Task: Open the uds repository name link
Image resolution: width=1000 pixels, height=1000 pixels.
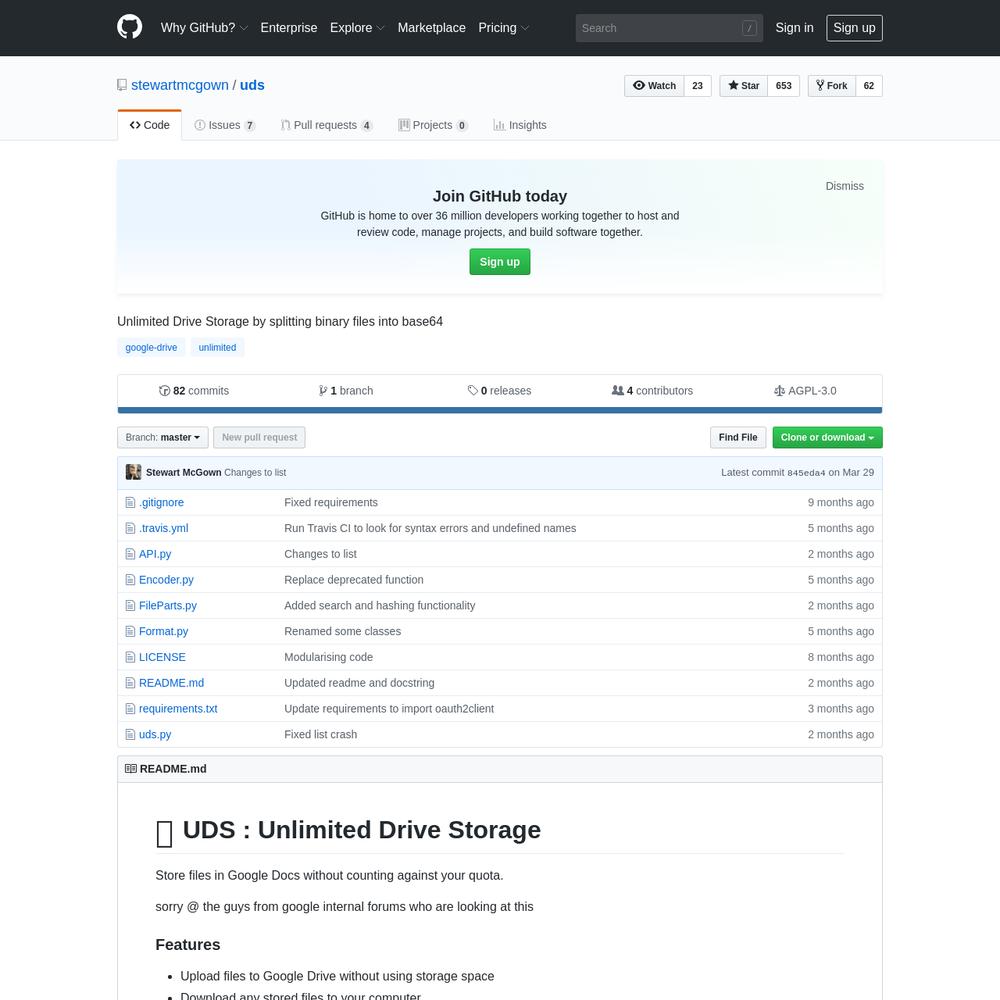Action: pos(252,85)
